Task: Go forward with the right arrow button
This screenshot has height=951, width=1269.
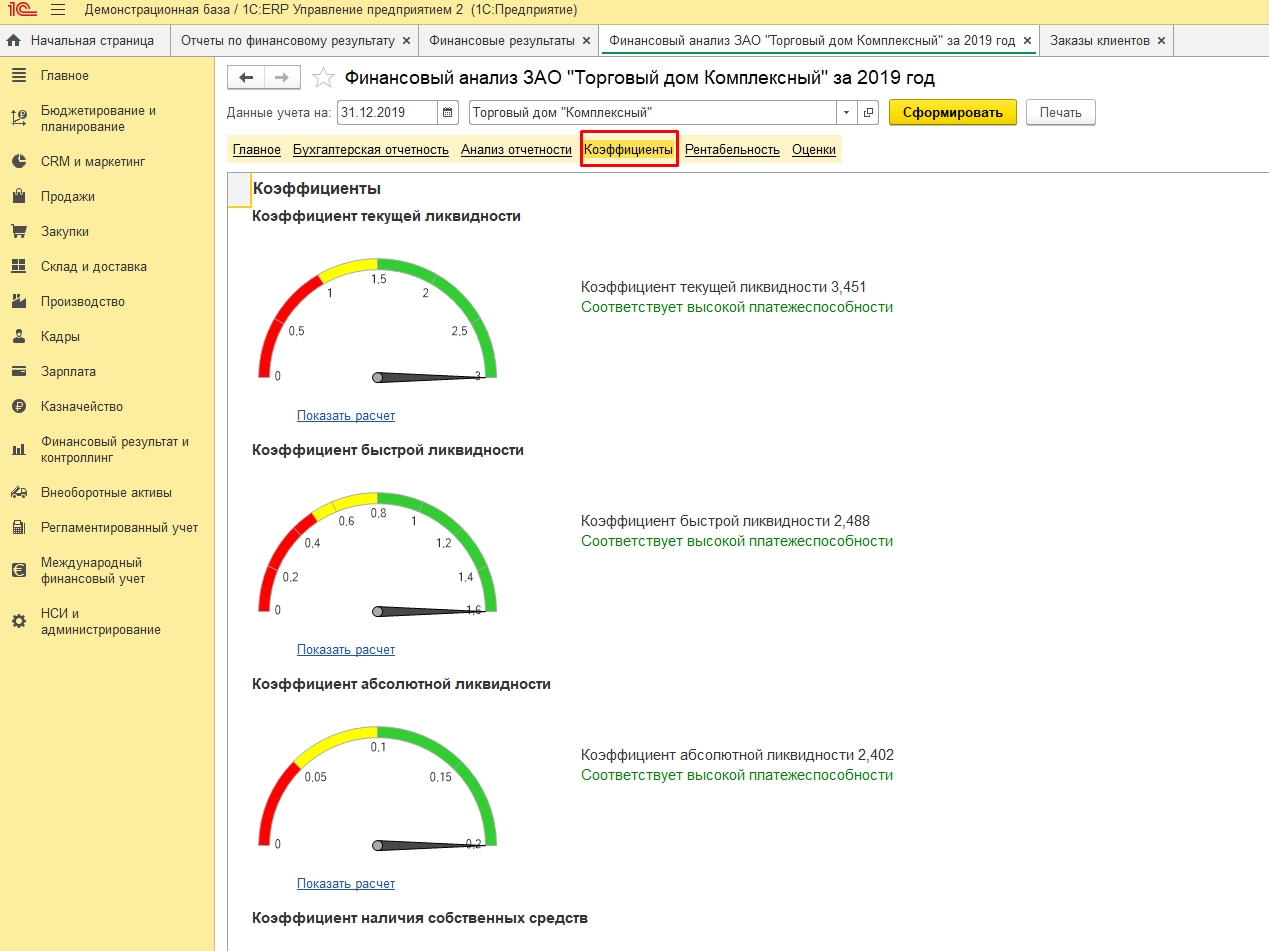Action: point(282,78)
